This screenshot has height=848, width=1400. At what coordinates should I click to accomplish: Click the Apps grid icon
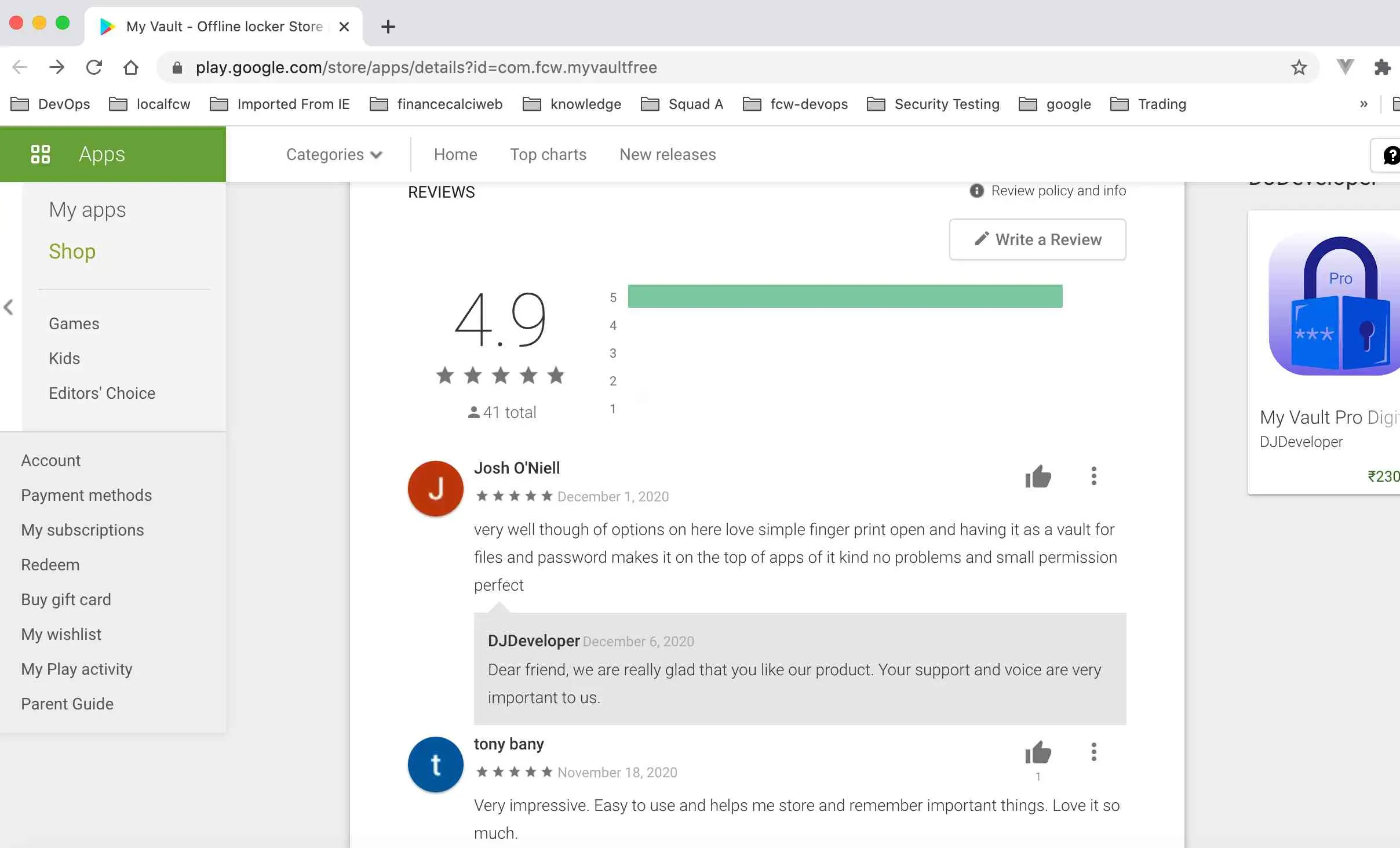pos(40,154)
